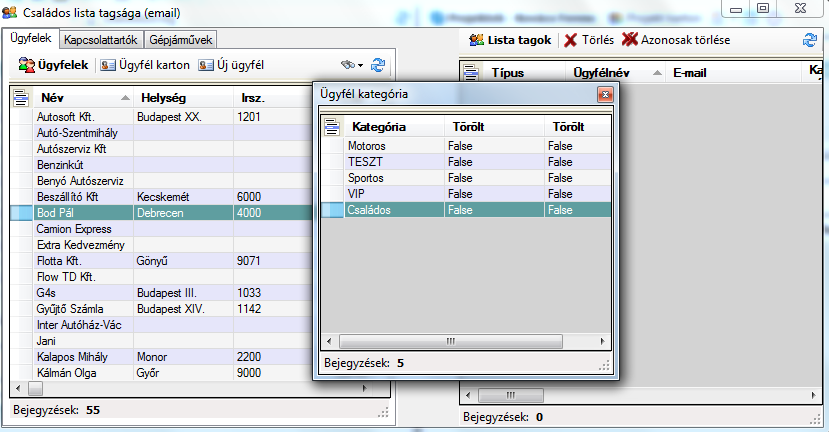Click Budapest XIV. city cell
The image size is (829, 432).
click(183, 309)
